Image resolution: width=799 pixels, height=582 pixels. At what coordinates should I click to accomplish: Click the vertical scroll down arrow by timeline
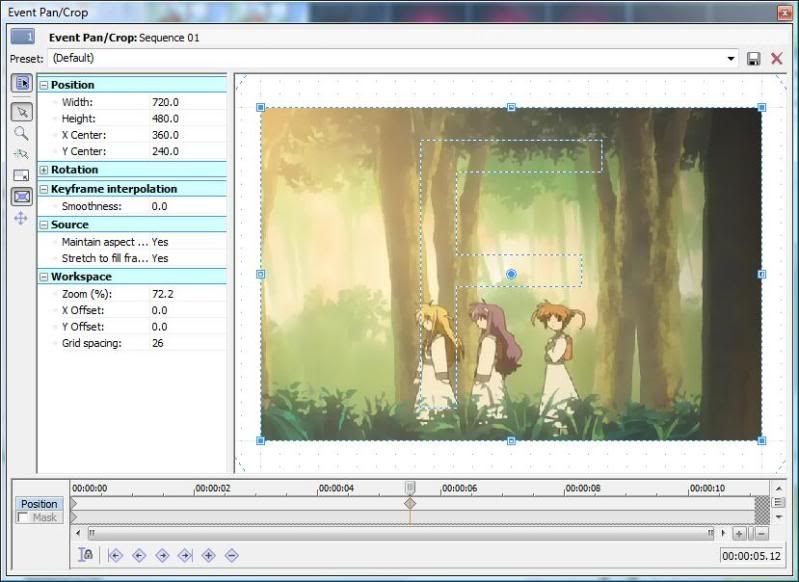coord(779,517)
